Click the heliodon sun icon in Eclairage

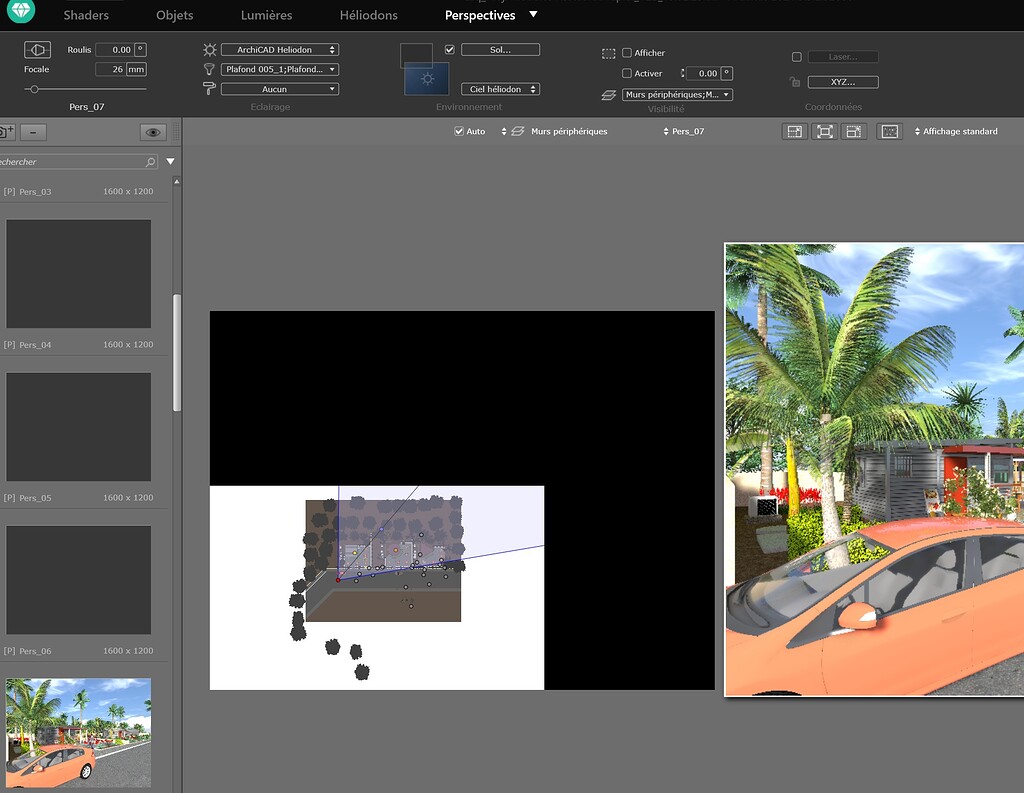tap(208, 48)
